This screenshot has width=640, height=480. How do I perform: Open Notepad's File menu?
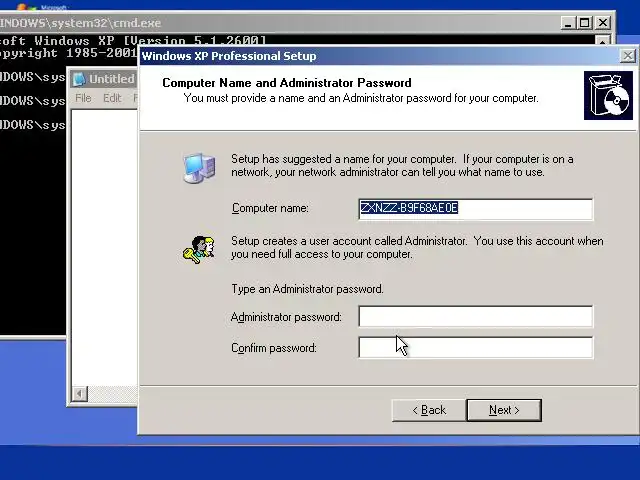[83, 98]
